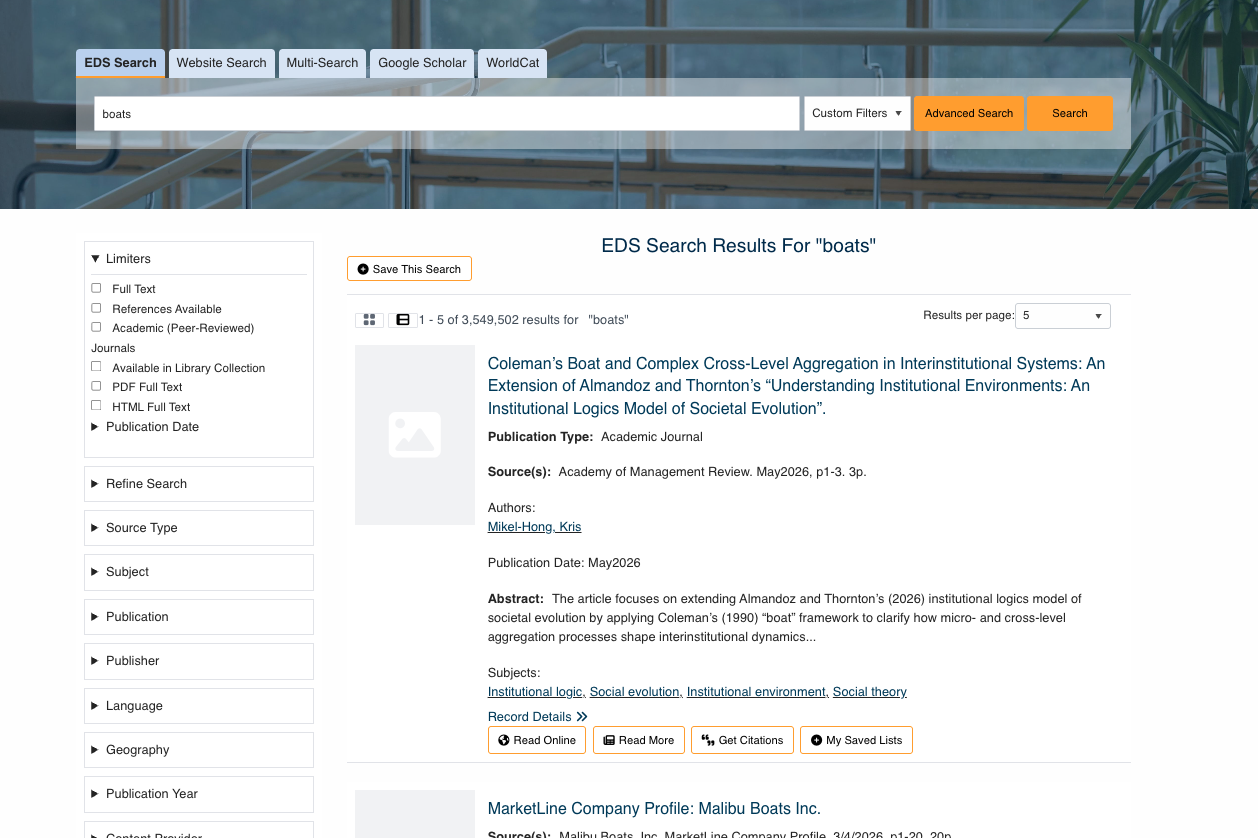Click the Publication Date: May2026 text
The width and height of the screenshot is (1258, 838).
(564, 563)
